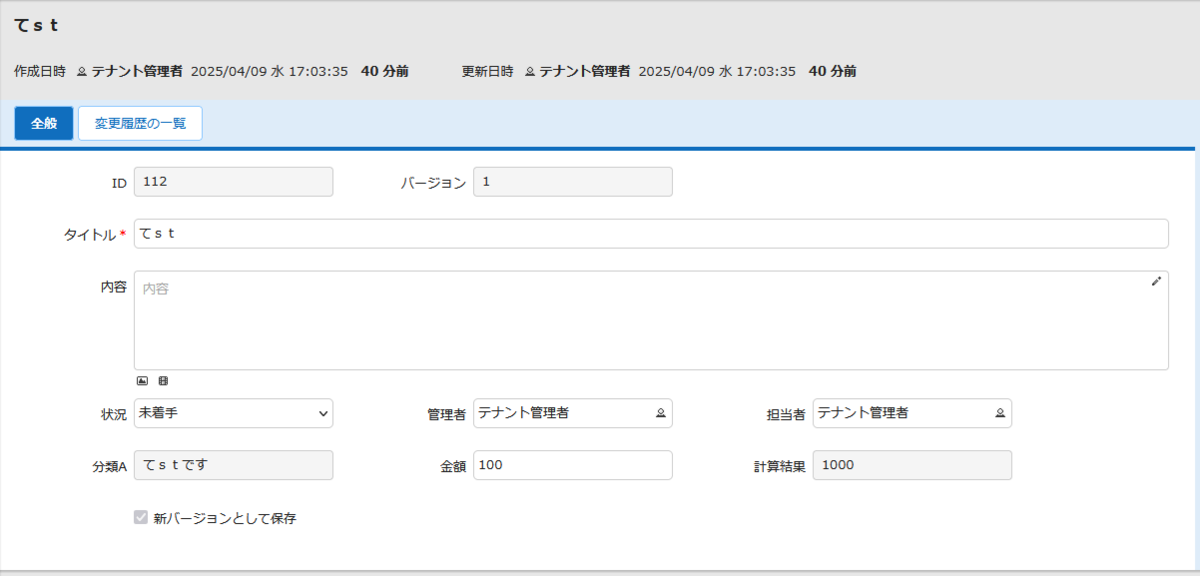Click the image insert icon below 内容
This screenshot has width=1200, height=576.
tap(142, 381)
